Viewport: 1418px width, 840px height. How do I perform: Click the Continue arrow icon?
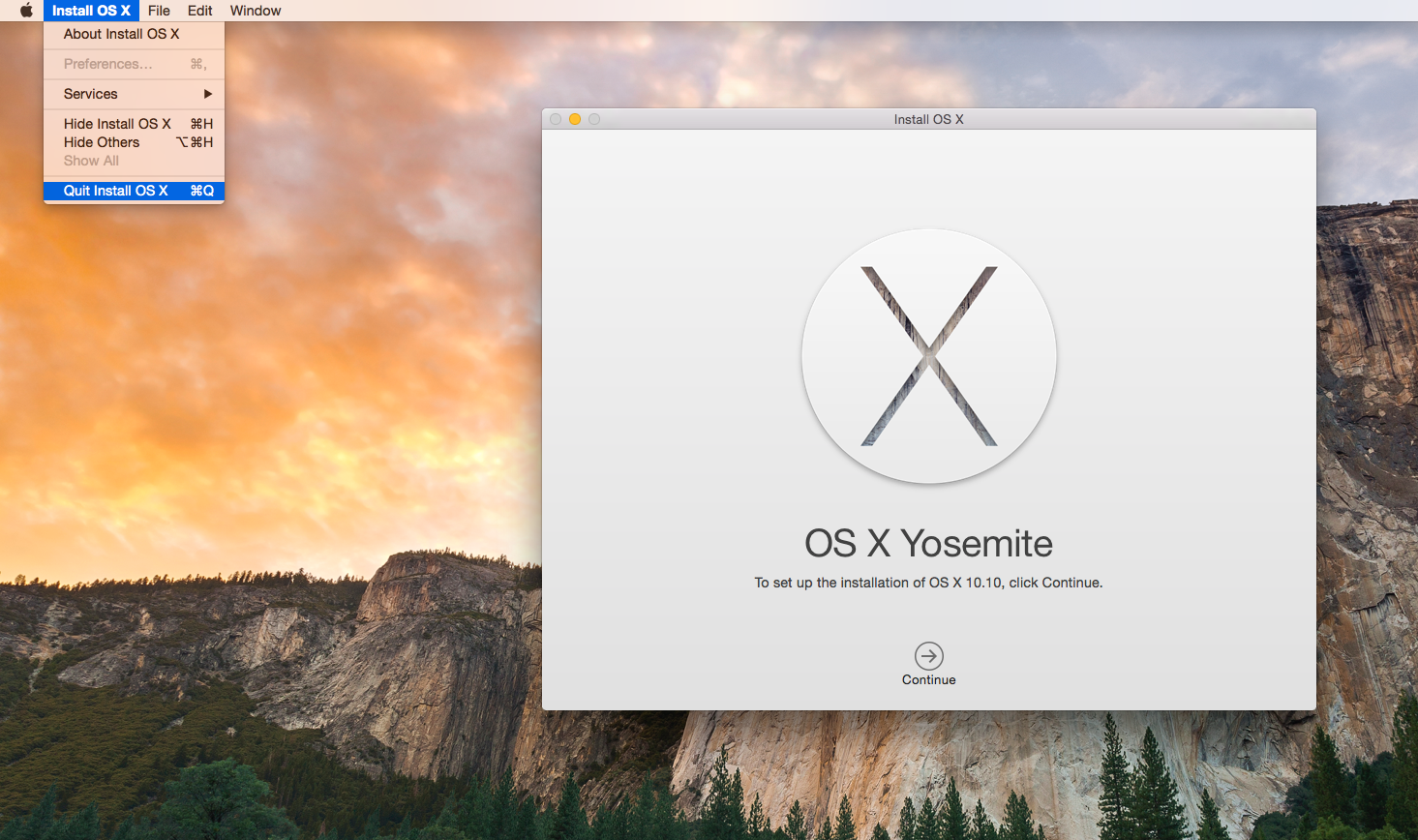point(928,656)
